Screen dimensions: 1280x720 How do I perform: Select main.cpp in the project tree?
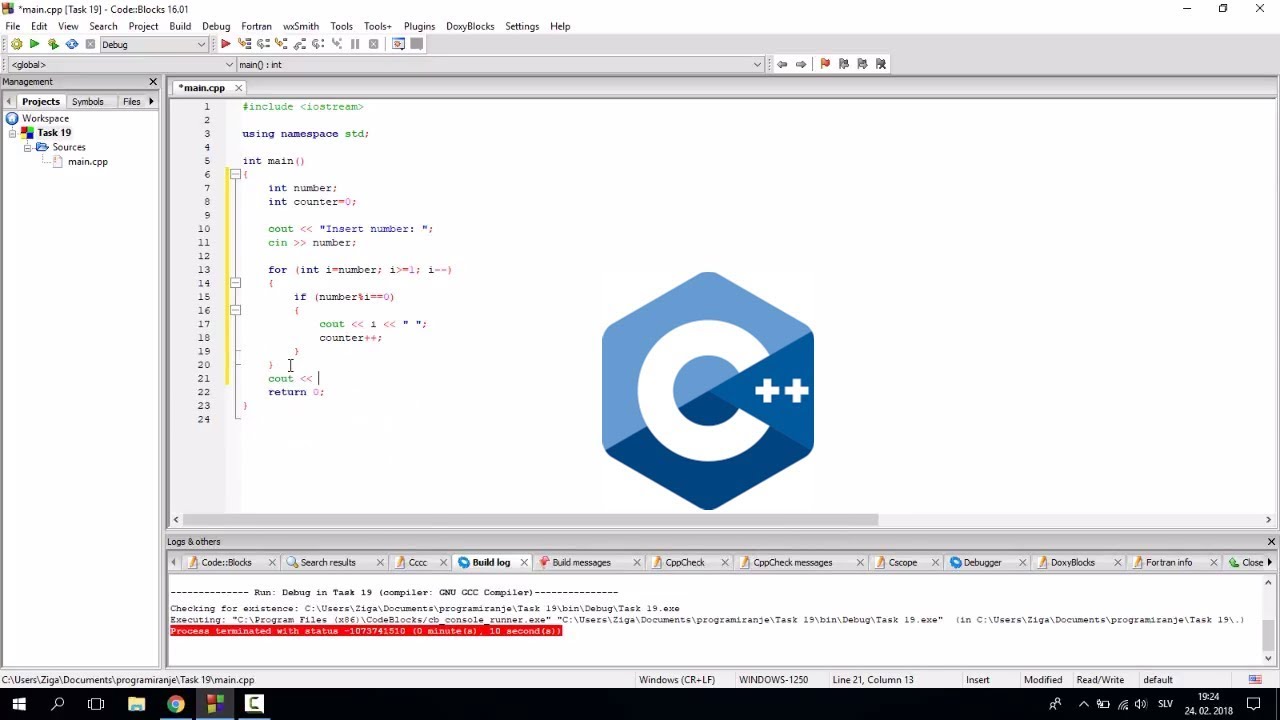pos(88,162)
